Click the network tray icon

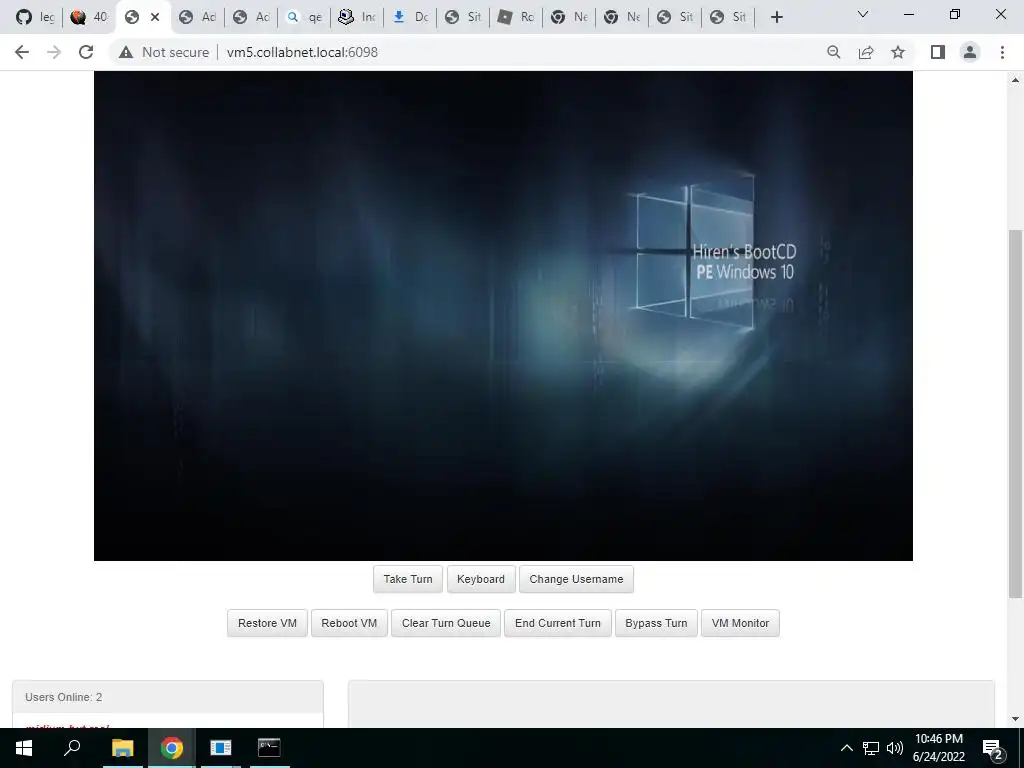[871, 748]
